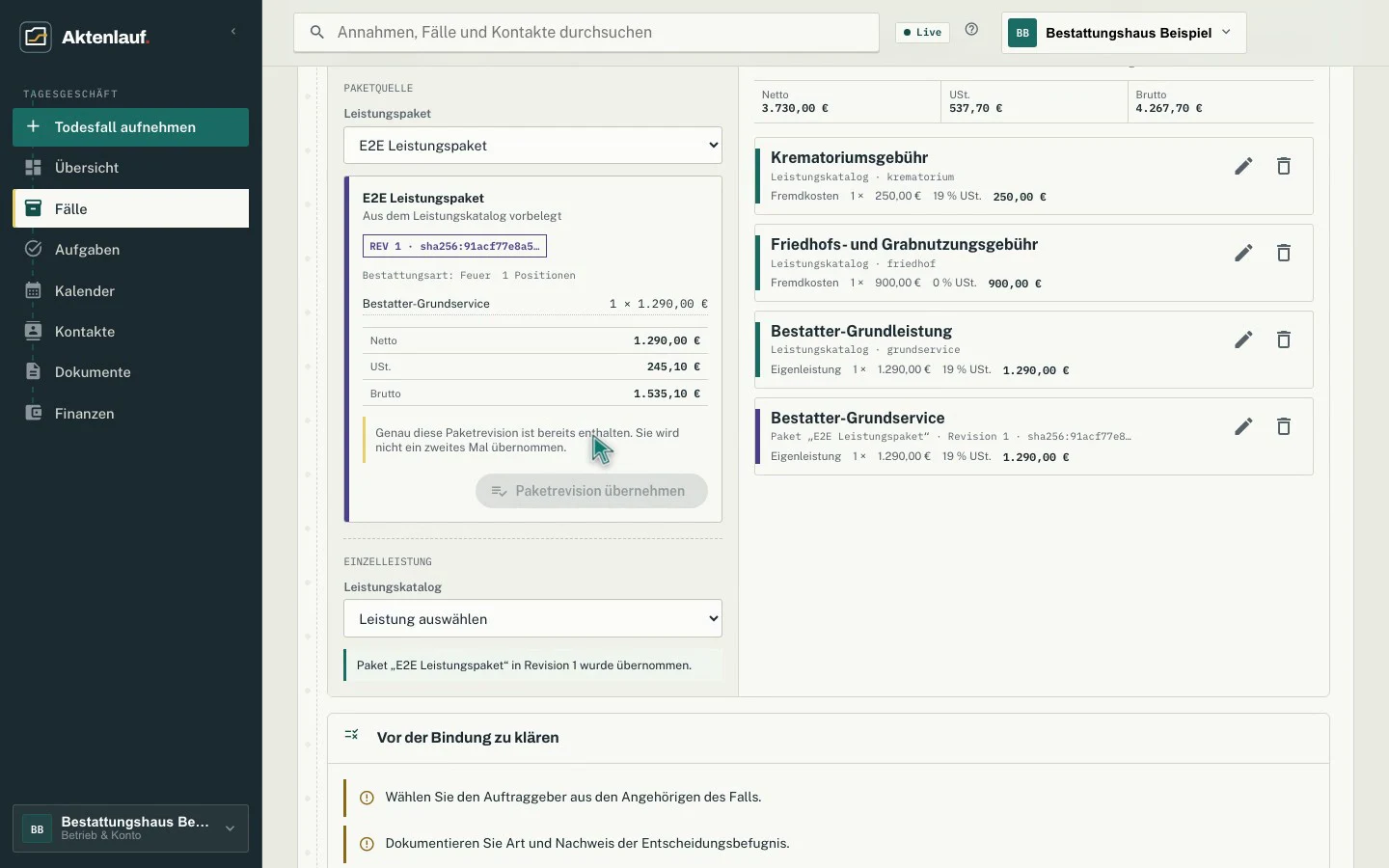Image resolution: width=1389 pixels, height=868 pixels.
Task: Click the Bestatter-Grundleistung title
Action: [861, 331]
